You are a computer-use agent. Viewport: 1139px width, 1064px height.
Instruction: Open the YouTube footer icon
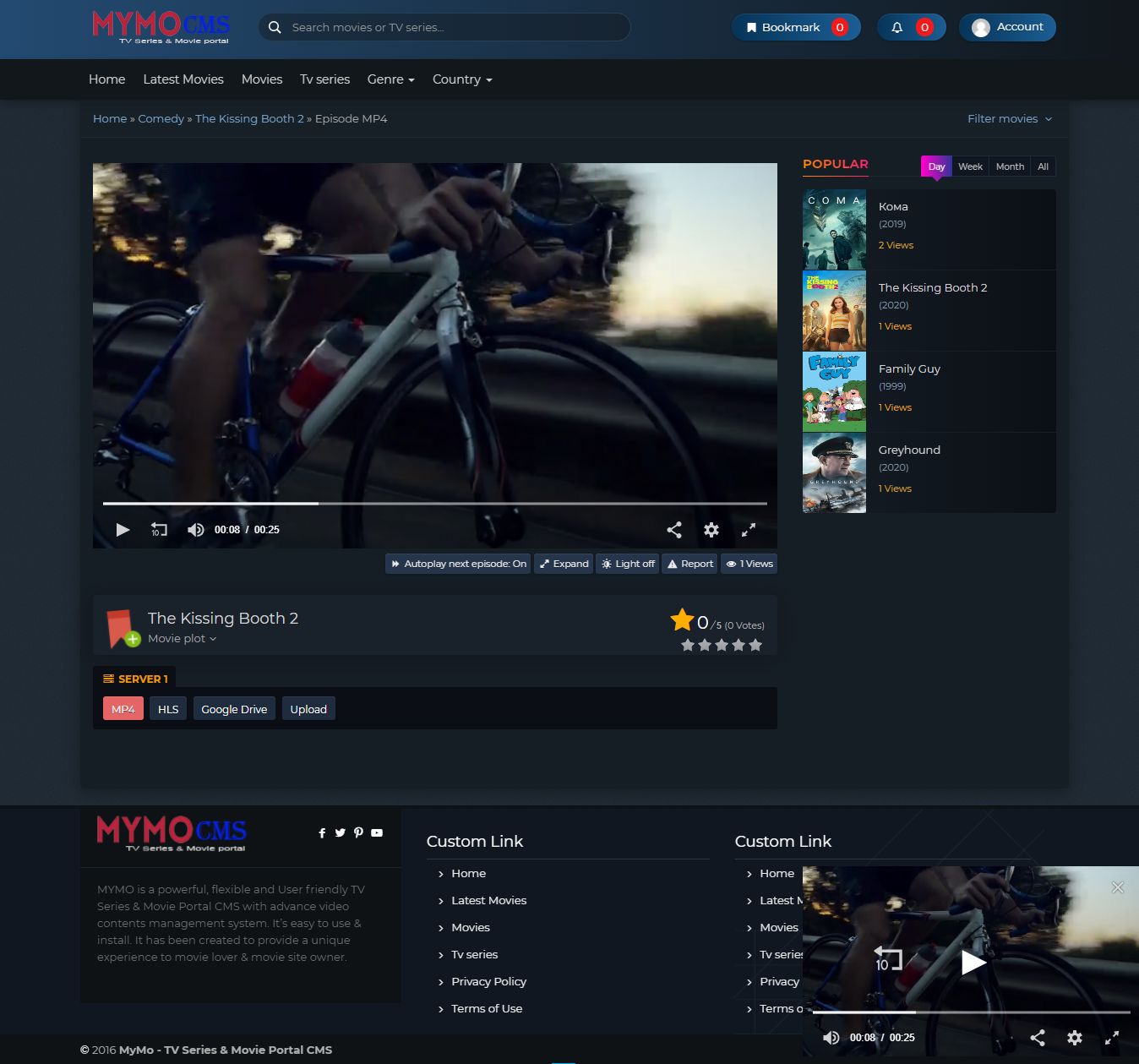pyautogui.click(x=377, y=833)
